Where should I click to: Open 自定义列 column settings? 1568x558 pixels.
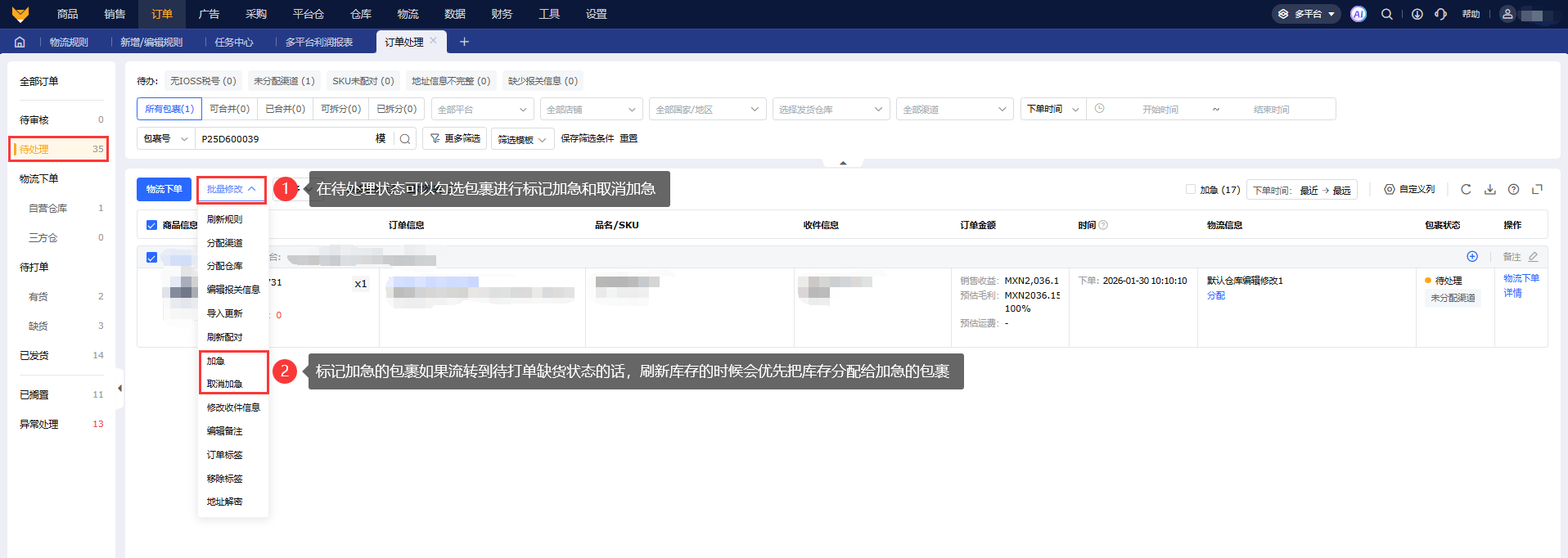click(x=1409, y=189)
